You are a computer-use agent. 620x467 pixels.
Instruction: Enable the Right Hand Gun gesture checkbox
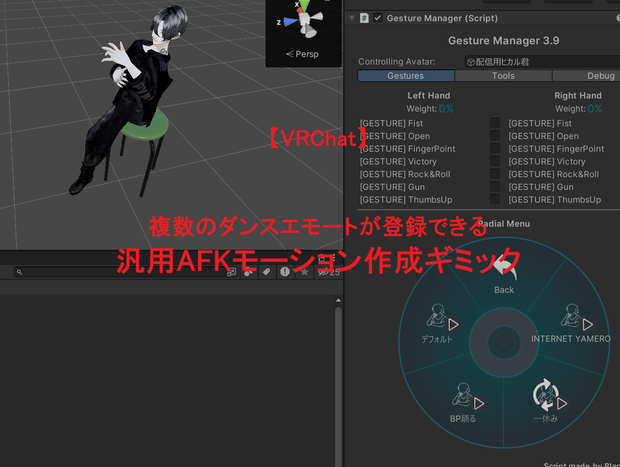(x=495, y=186)
